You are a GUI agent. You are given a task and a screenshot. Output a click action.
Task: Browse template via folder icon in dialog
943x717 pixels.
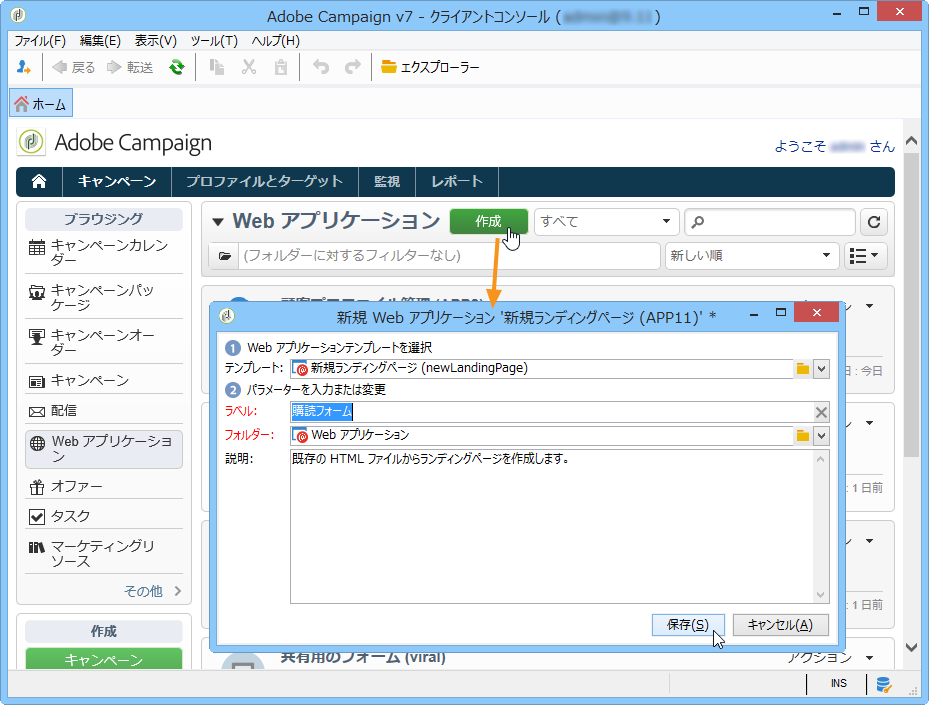click(x=803, y=369)
